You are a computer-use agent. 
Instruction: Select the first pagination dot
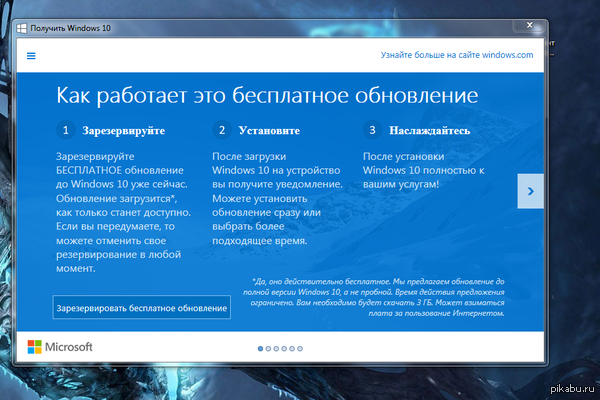(x=261, y=349)
